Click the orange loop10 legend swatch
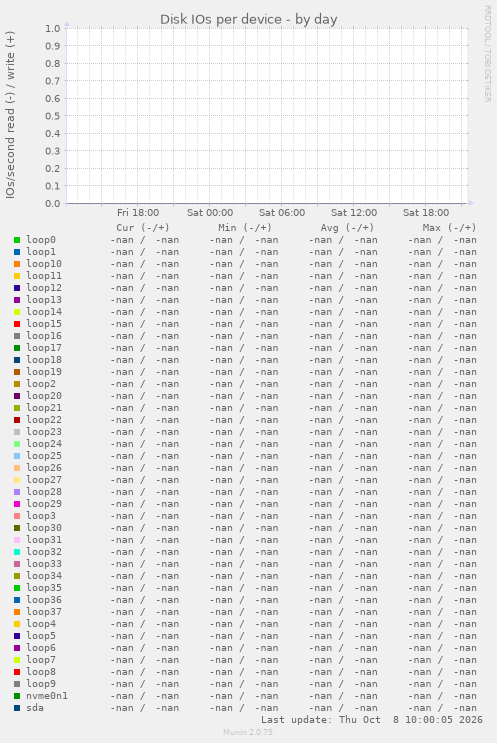The width and height of the screenshot is (497, 743). point(17,264)
